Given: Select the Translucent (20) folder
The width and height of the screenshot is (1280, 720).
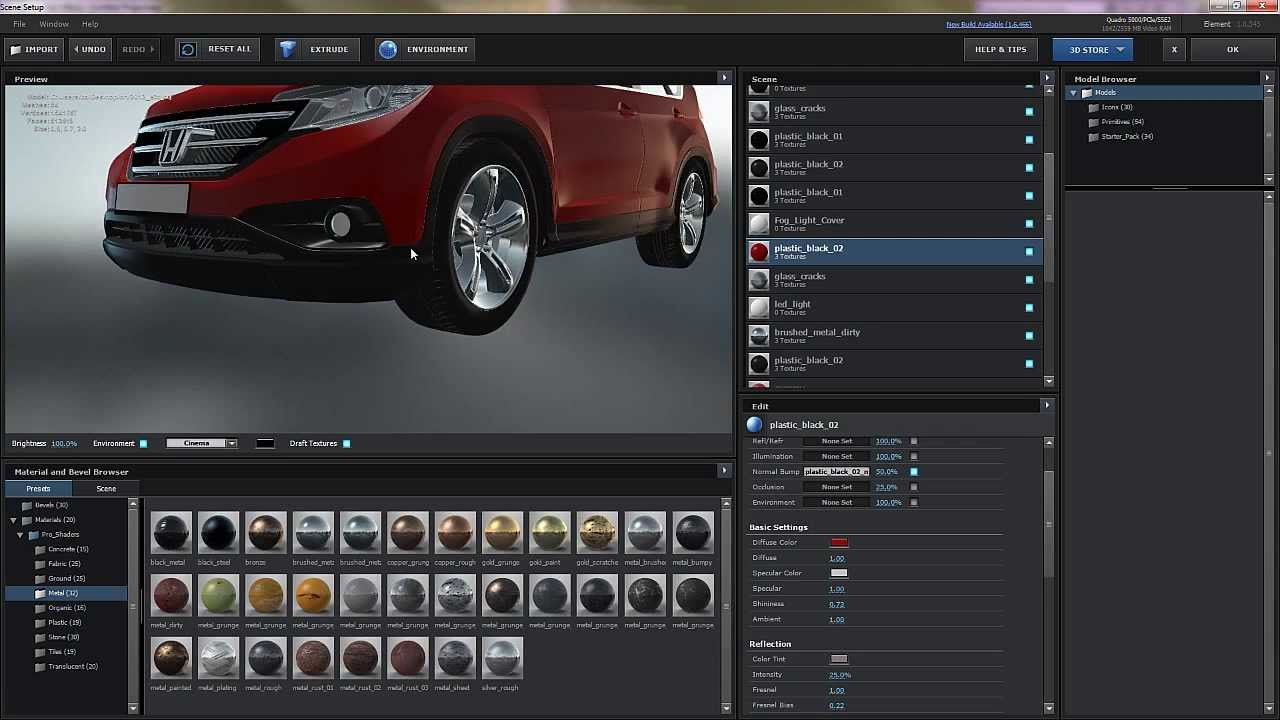Looking at the screenshot, I should point(73,666).
